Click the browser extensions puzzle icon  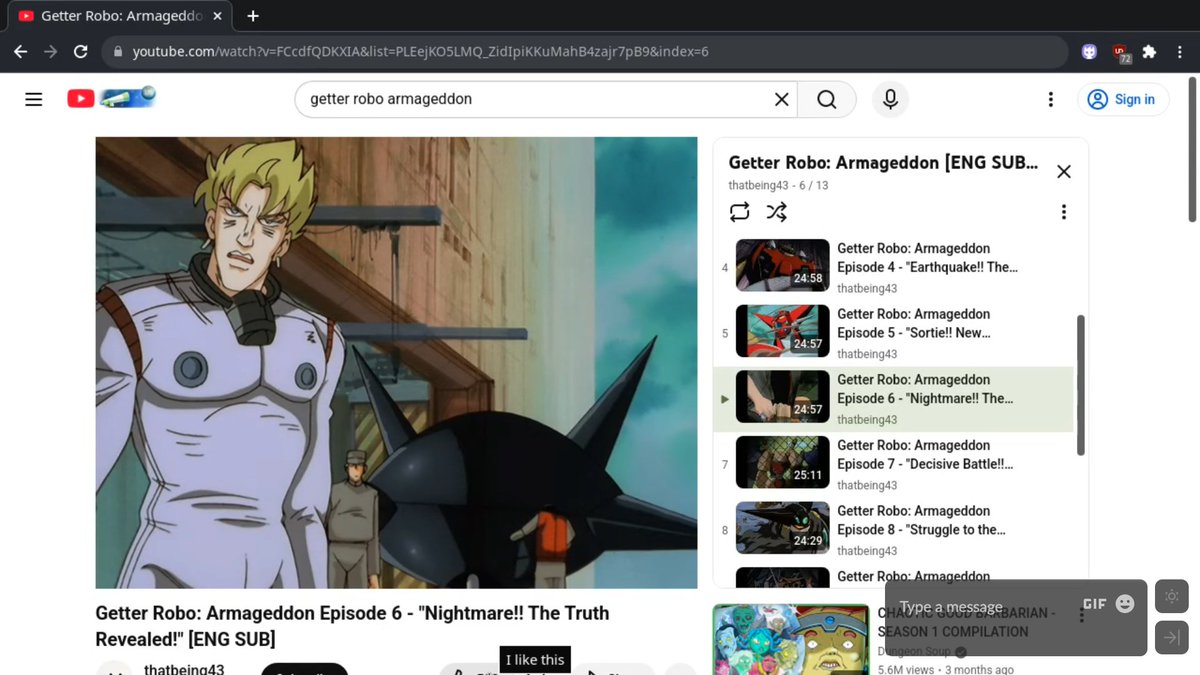point(1150,51)
